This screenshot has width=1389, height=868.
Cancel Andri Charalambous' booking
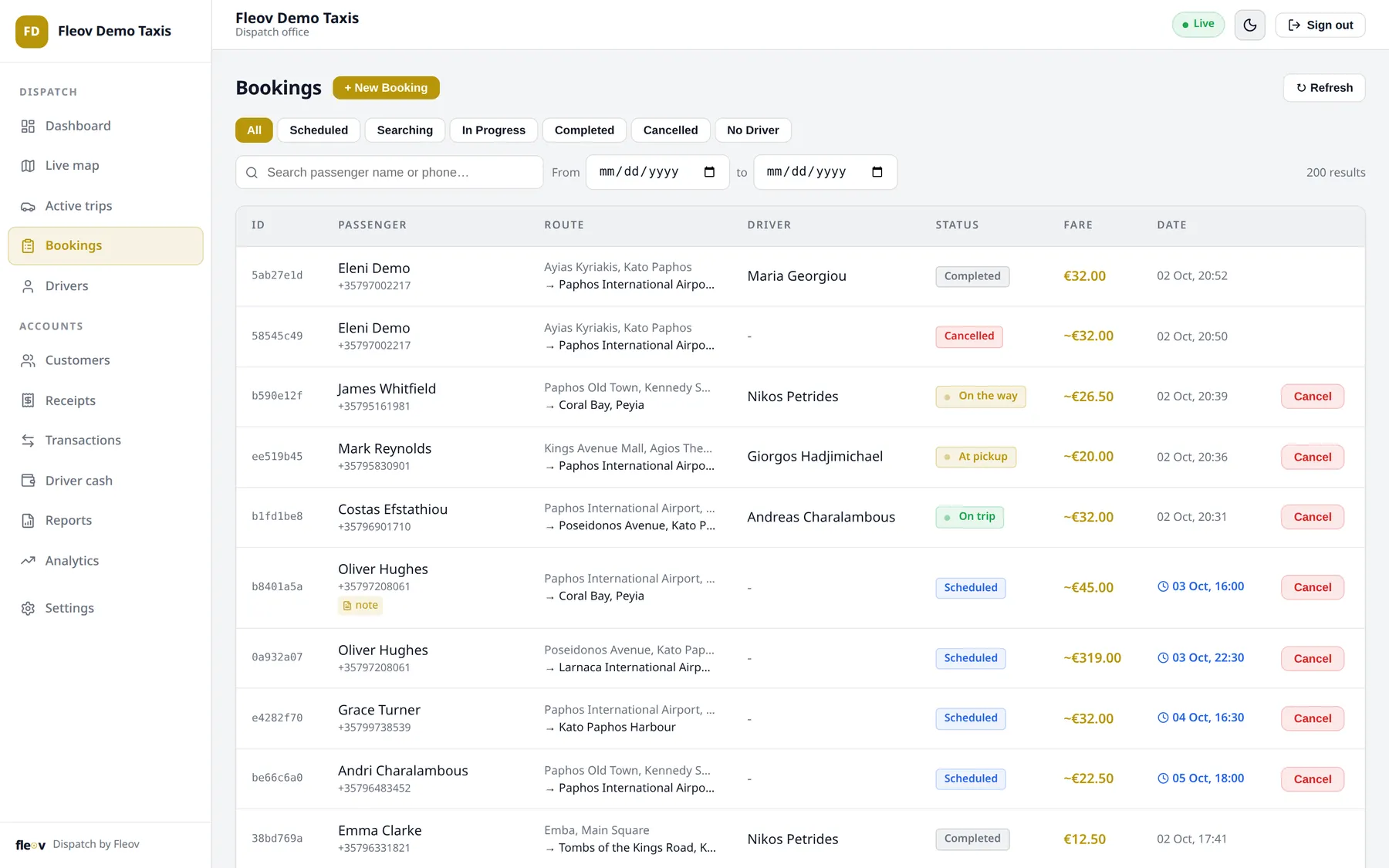(x=1312, y=779)
